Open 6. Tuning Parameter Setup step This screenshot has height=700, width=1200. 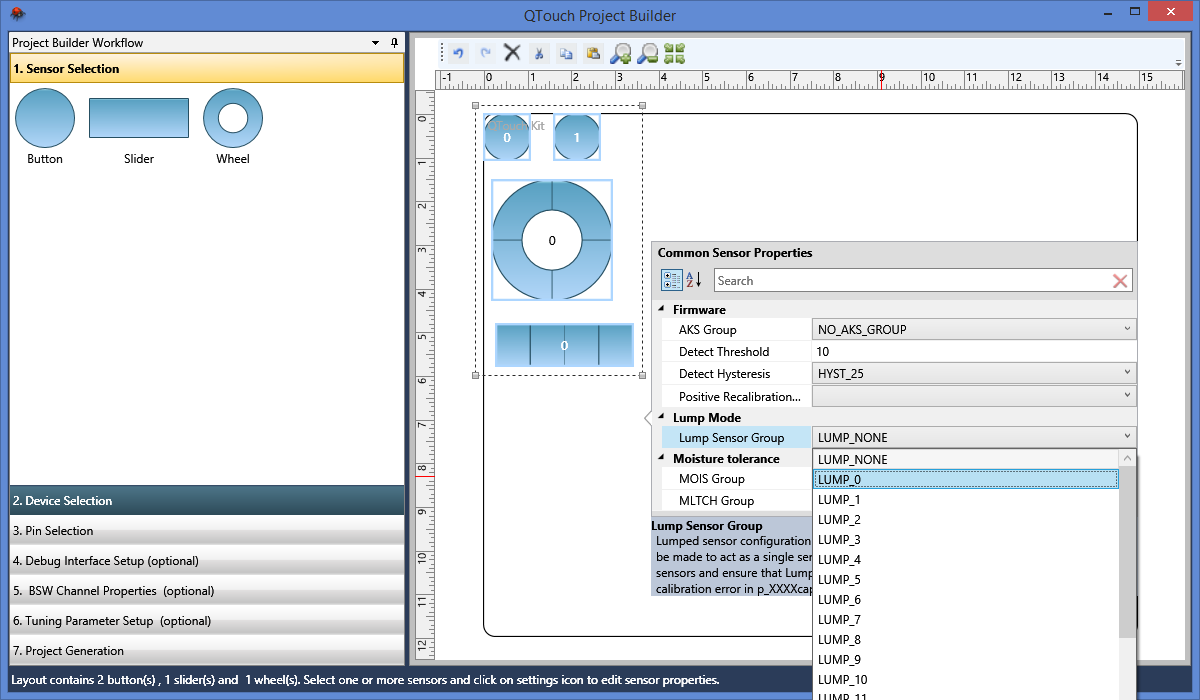tap(207, 620)
